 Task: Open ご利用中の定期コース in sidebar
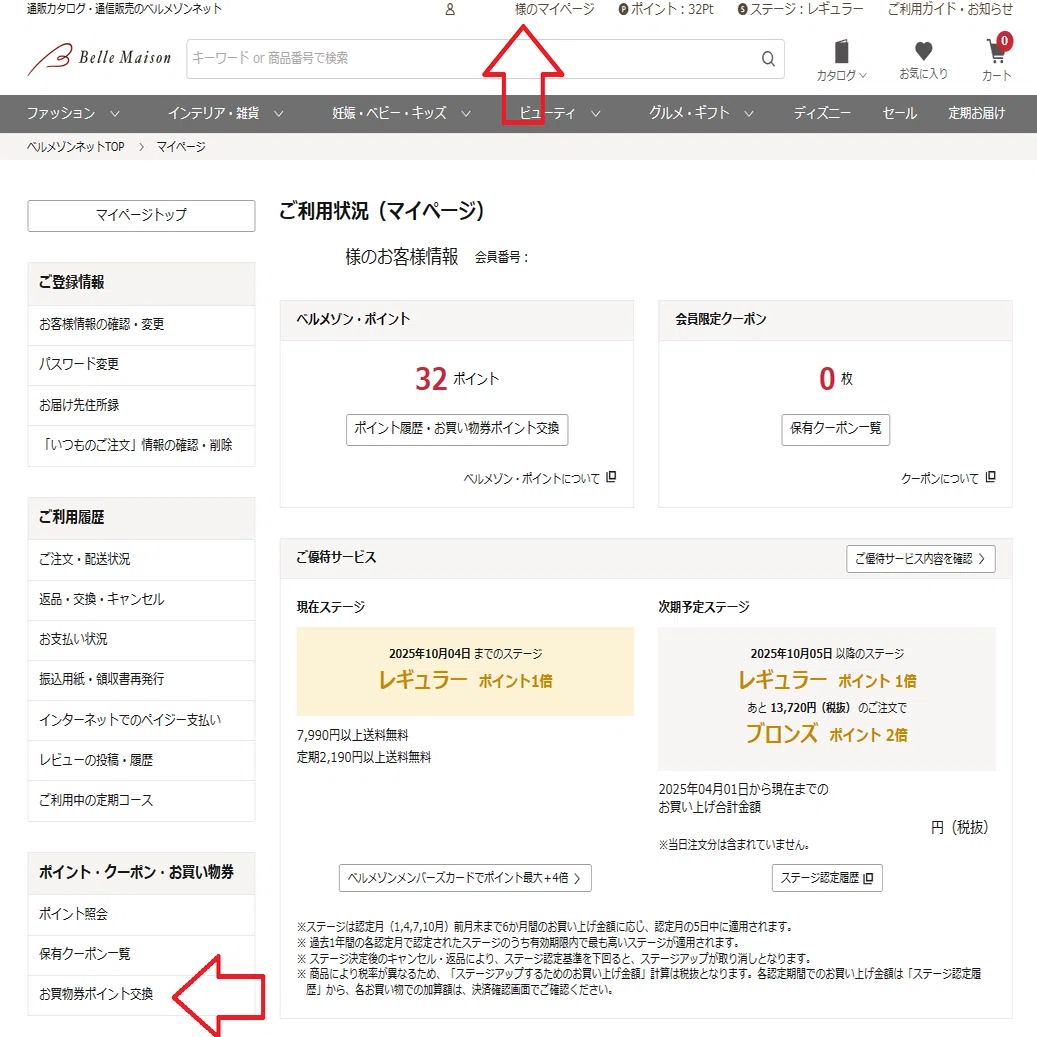(x=141, y=800)
